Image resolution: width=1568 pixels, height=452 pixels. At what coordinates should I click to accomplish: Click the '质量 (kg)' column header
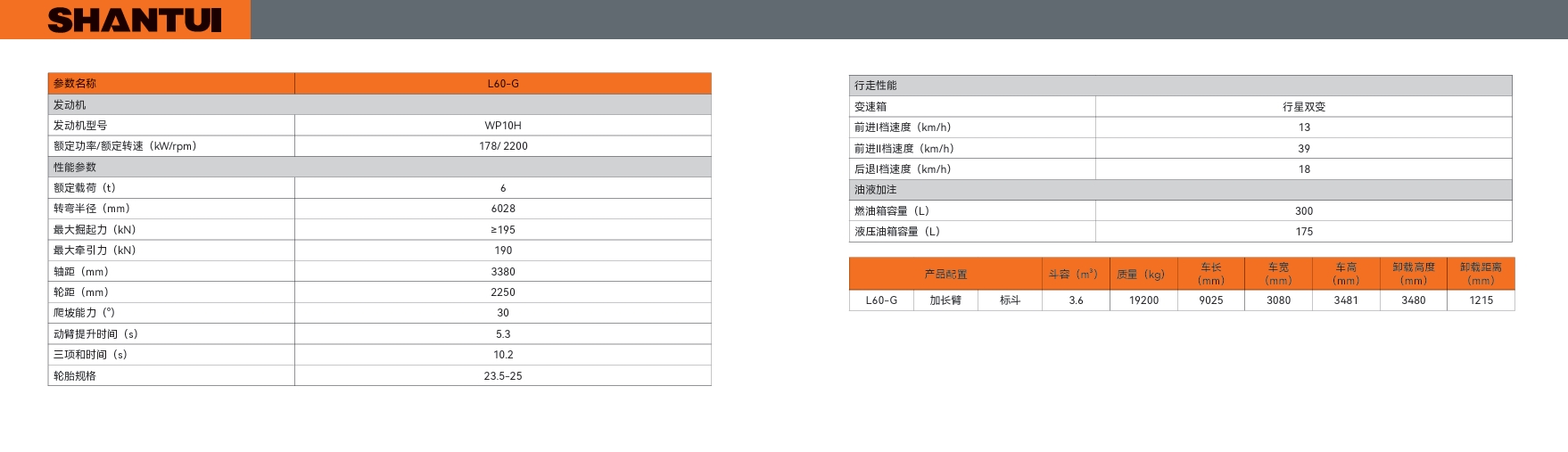point(1143,275)
